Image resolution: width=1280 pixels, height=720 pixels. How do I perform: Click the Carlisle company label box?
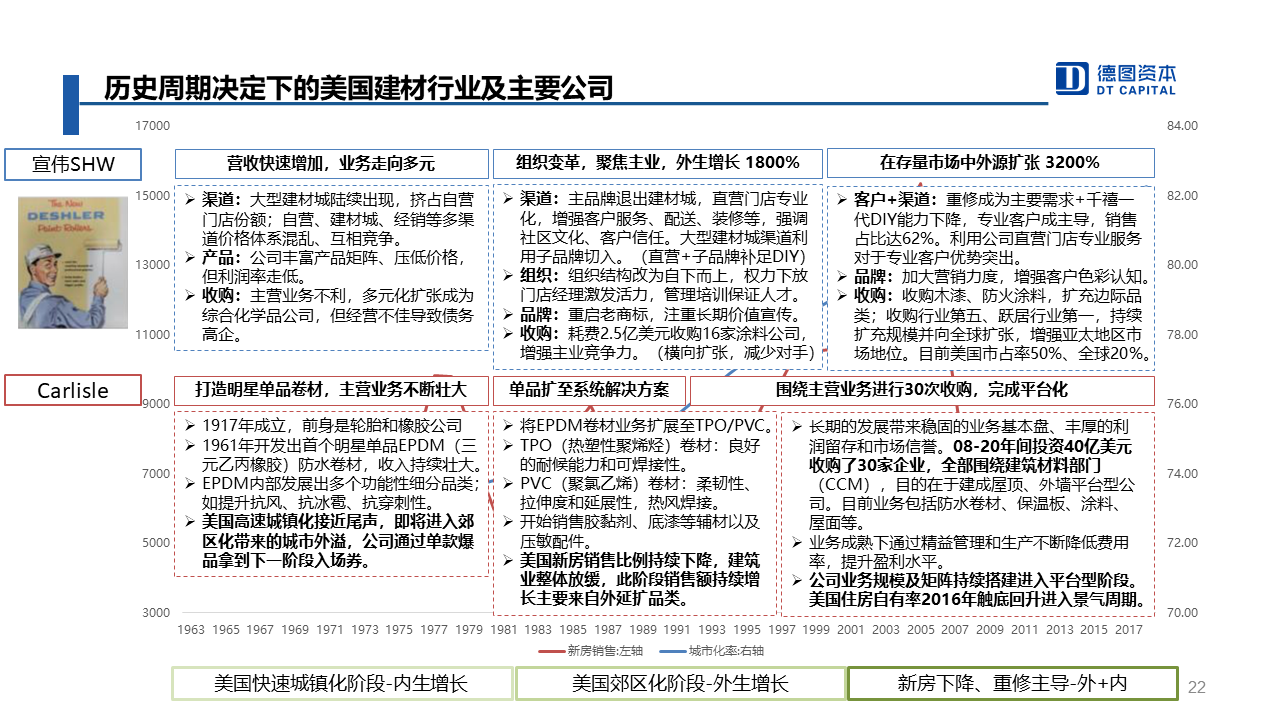(x=73, y=390)
